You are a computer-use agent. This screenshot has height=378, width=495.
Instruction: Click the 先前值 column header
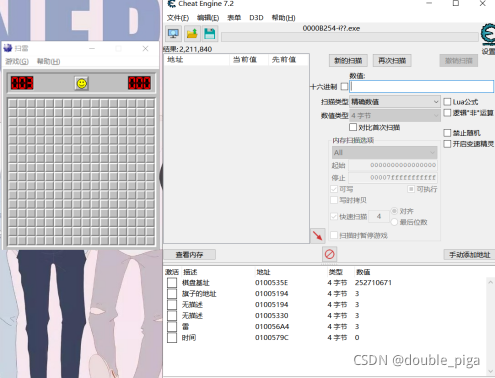click(288, 60)
